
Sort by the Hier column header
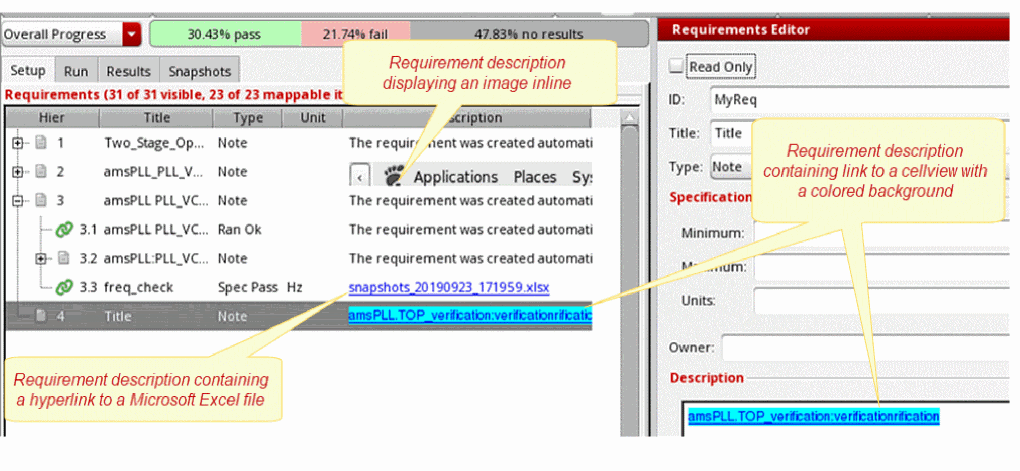coord(52,118)
